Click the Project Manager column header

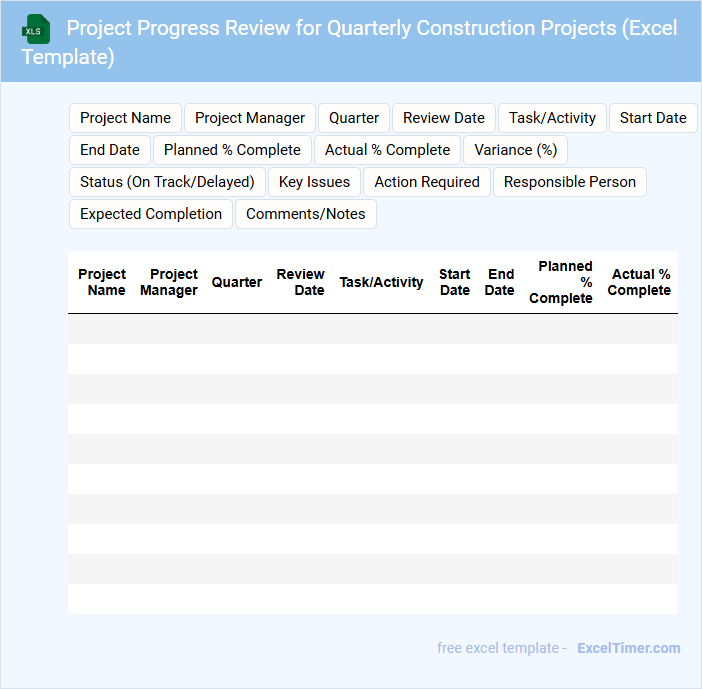[169, 282]
